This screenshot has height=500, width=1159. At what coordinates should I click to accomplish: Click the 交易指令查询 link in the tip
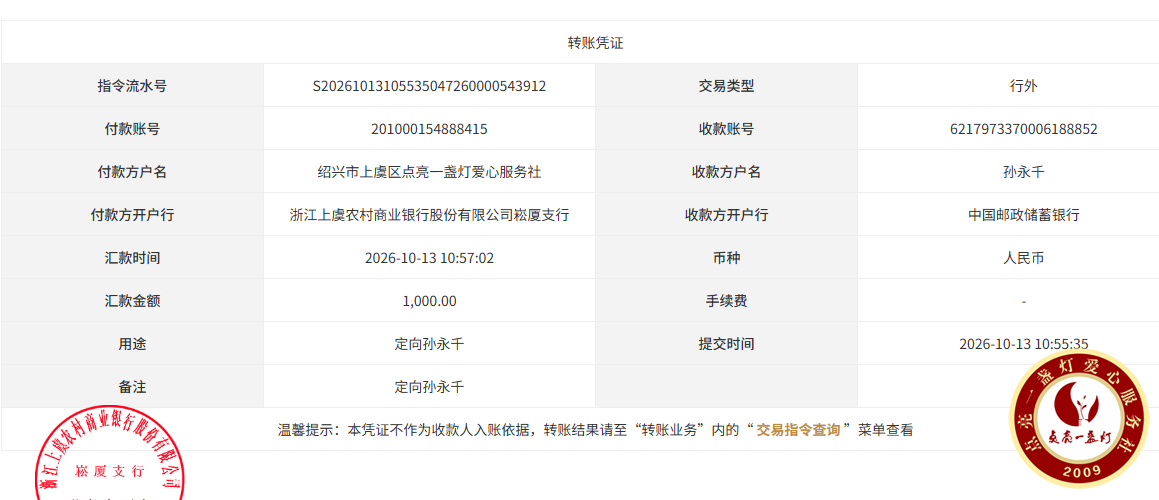point(798,430)
